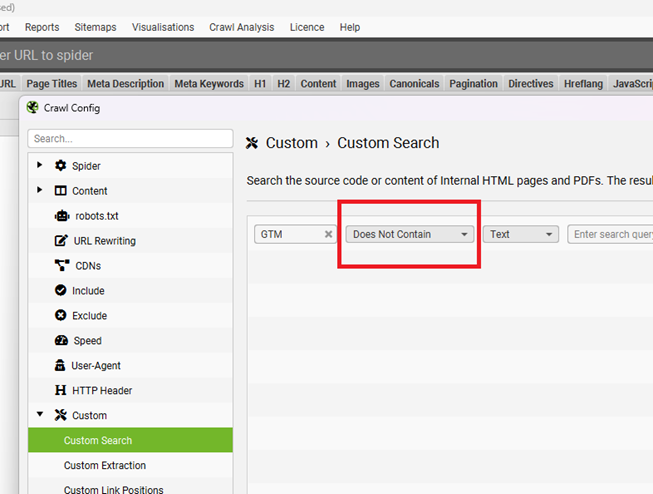Open the Licence menu
Viewport: 653px width, 494px height.
[307, 27]
